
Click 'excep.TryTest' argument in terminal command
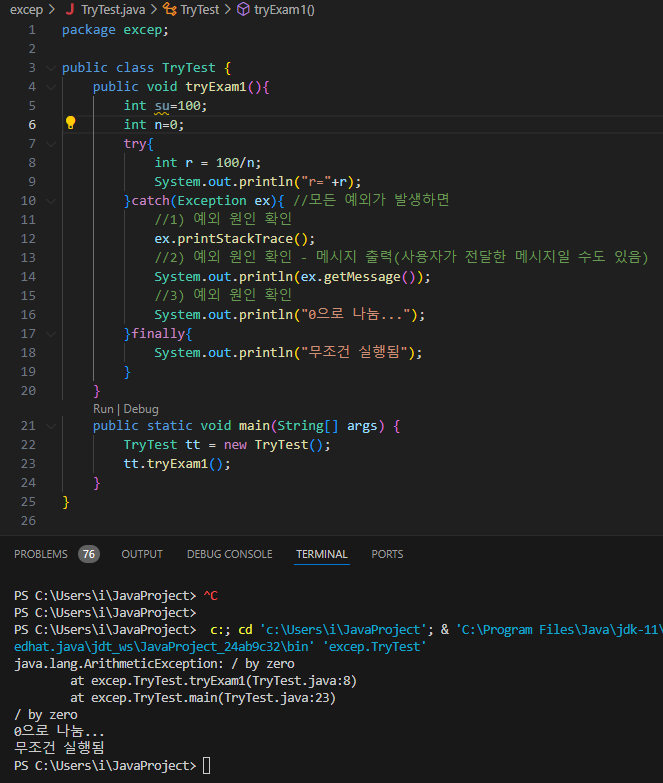point(375,647)
